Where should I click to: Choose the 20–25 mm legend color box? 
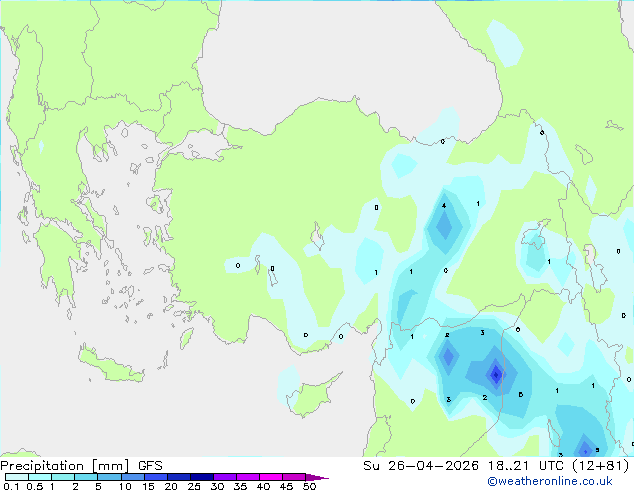tap(179, 477)
